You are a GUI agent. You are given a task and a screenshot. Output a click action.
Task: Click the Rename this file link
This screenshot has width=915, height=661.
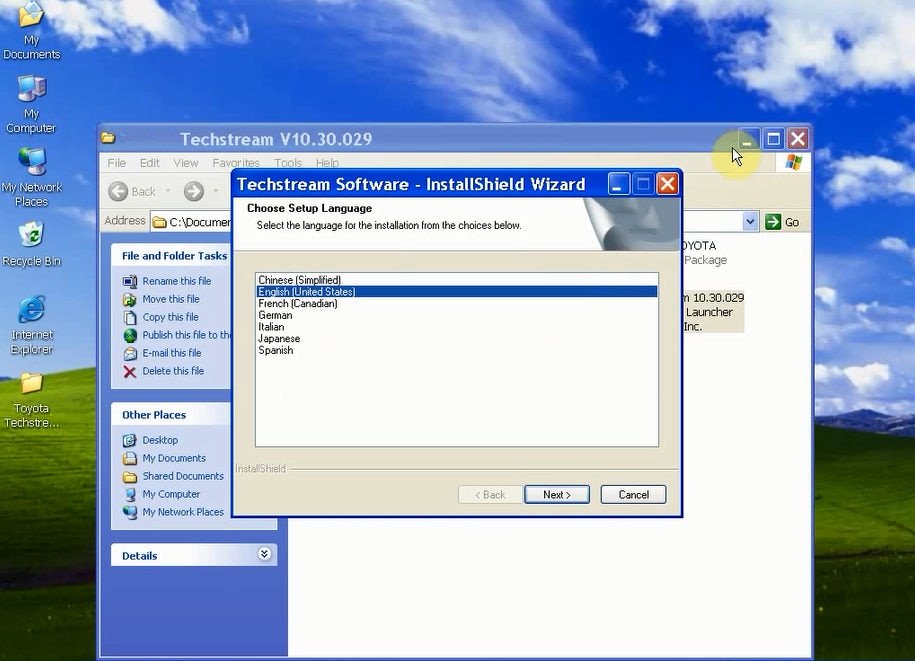tap(177, 281)
